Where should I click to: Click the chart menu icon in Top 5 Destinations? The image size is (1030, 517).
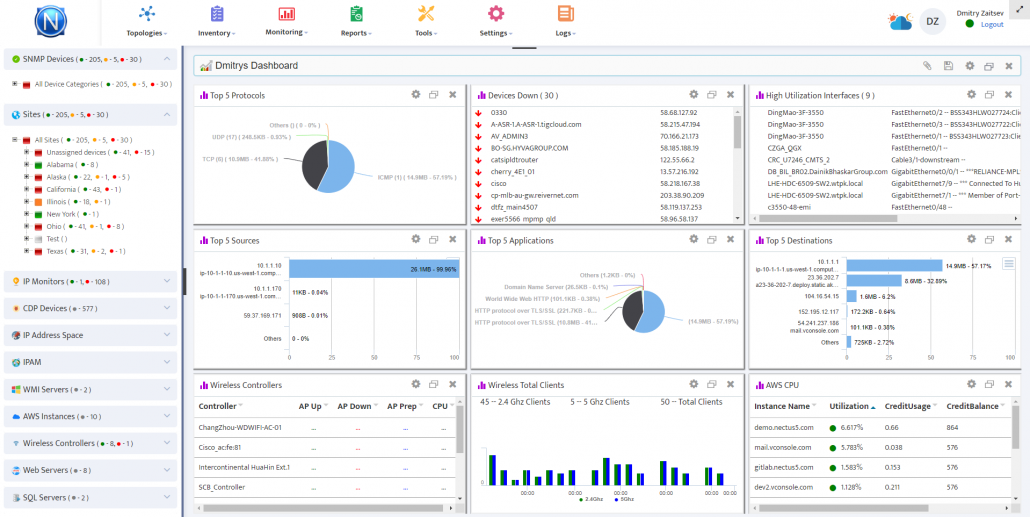[x=757, y=241]
